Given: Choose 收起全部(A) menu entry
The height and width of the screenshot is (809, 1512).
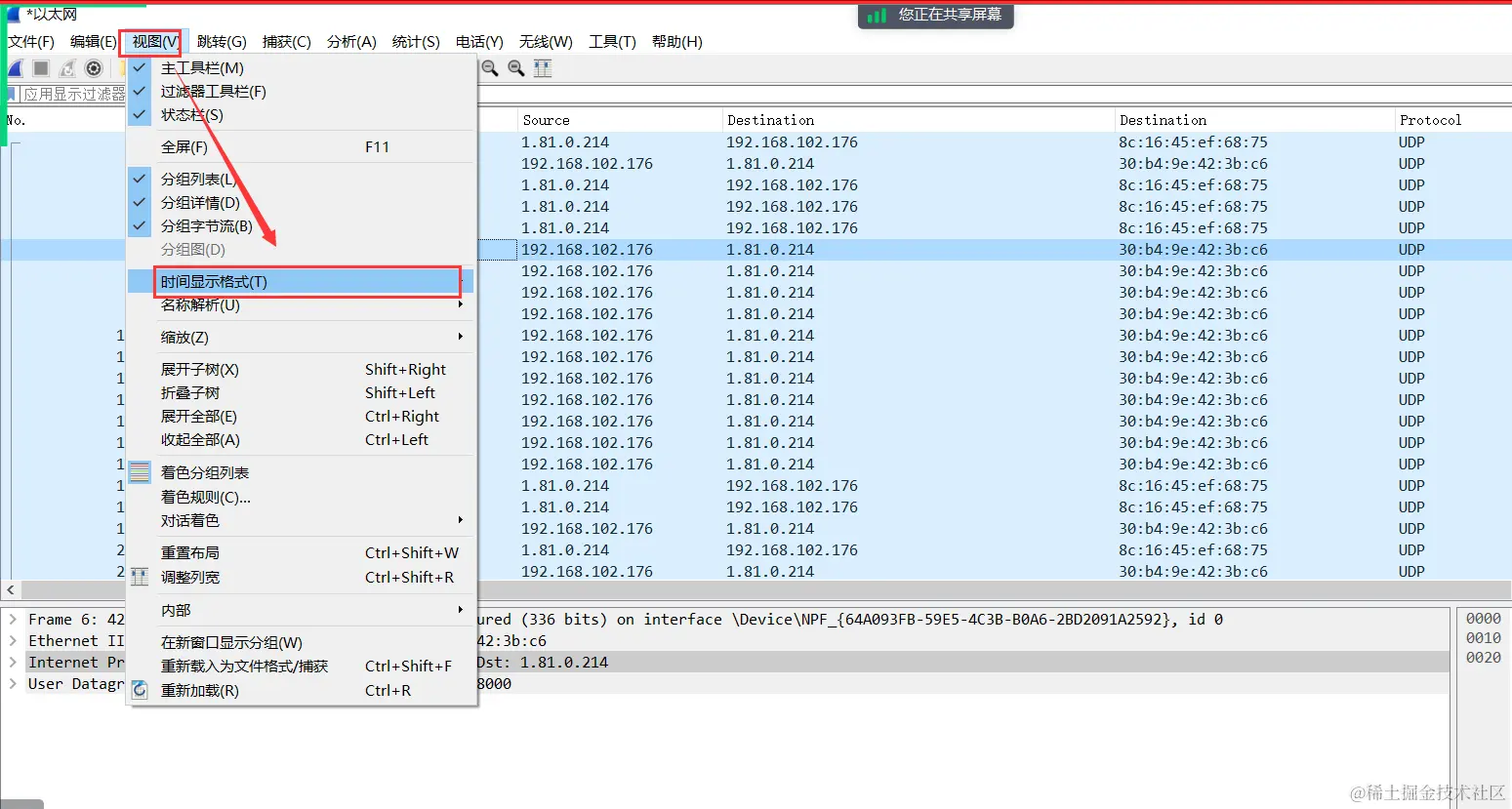Looking at the screenshot, I should click(301, 440).
